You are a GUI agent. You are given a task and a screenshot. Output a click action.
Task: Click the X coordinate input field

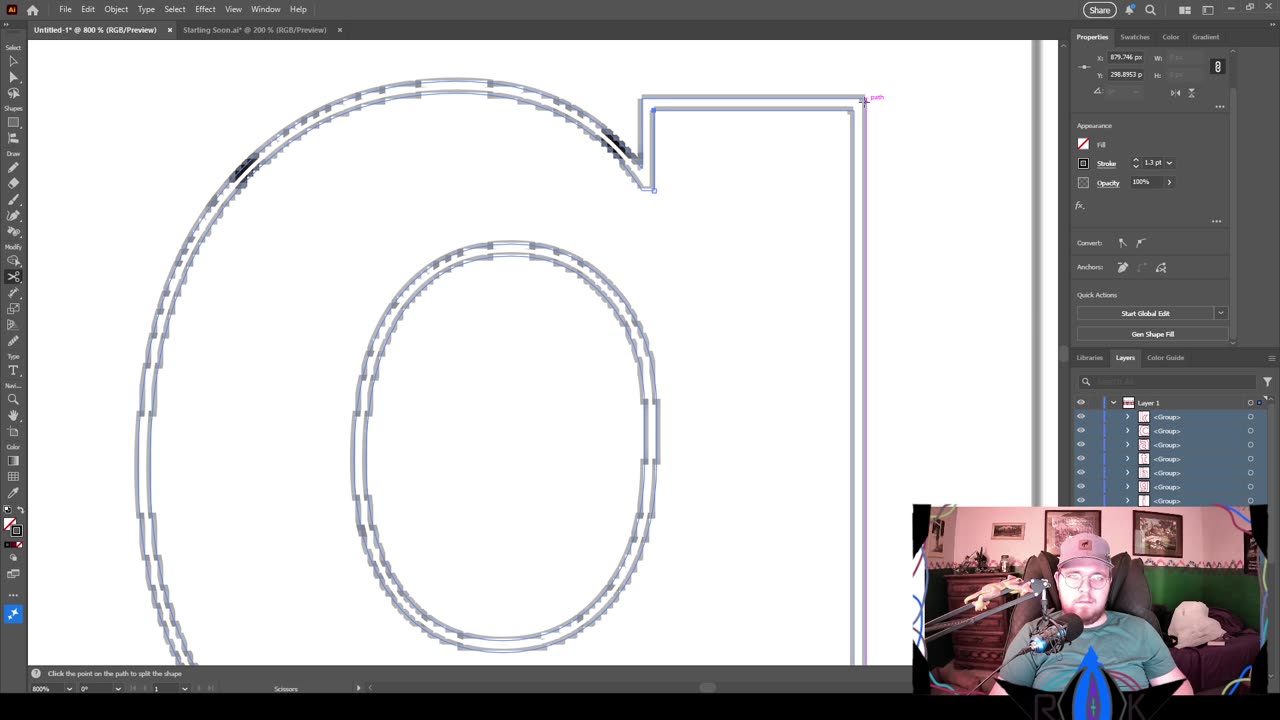[x=1126, y=57]
